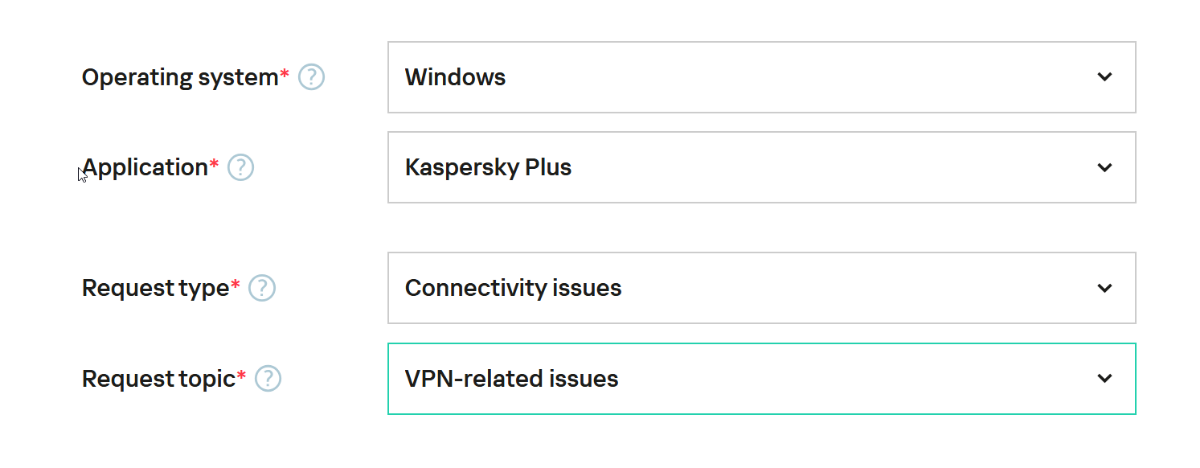The height and width of the screenshot is (468, 1200).
Task: Open the Request type help tooltip icon
Action: [x=262, y=289]
